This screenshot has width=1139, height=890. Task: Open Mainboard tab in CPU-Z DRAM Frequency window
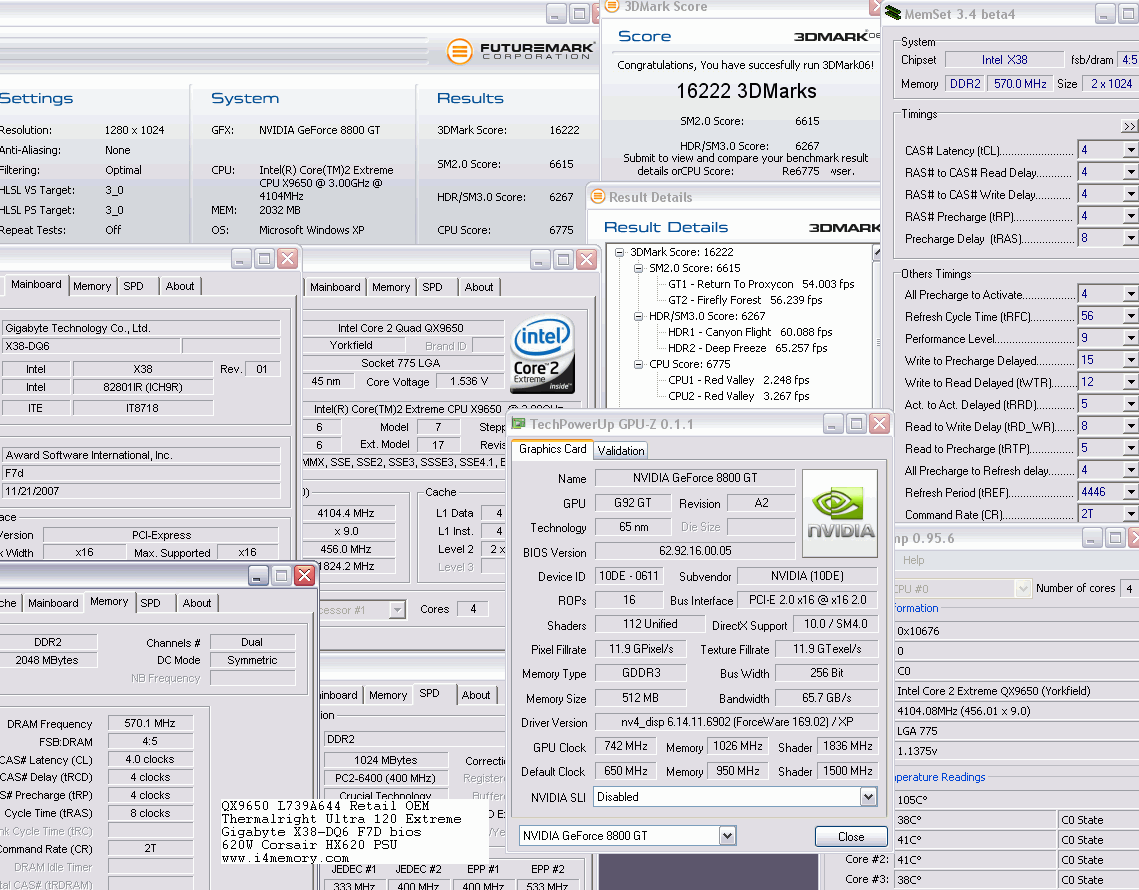[x=53, y=603]
